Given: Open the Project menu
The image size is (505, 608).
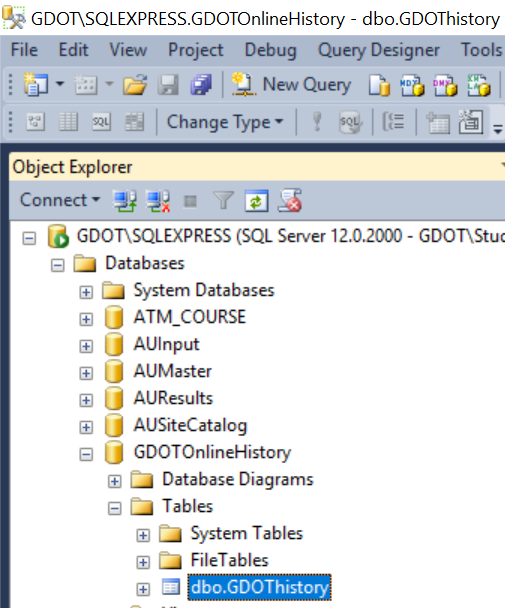Looking at the screenshot, I should 195,50.
